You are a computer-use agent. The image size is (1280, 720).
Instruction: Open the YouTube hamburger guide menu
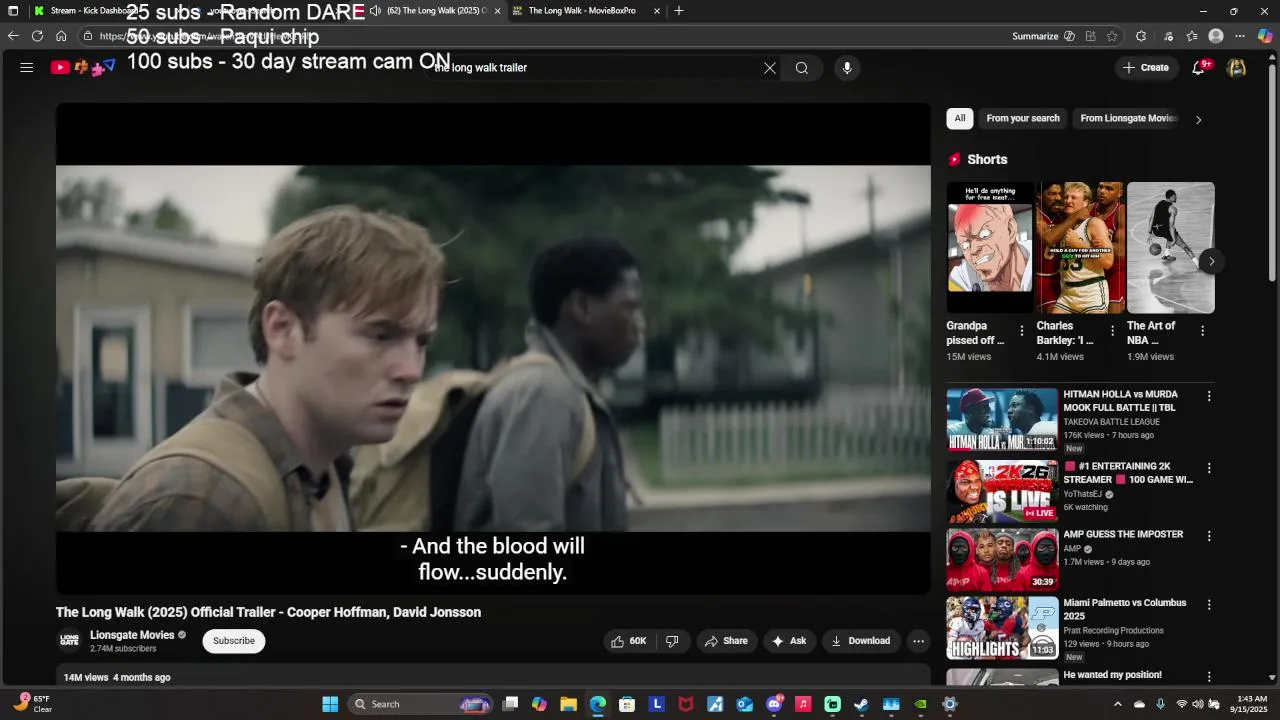(x=27, y=68)
